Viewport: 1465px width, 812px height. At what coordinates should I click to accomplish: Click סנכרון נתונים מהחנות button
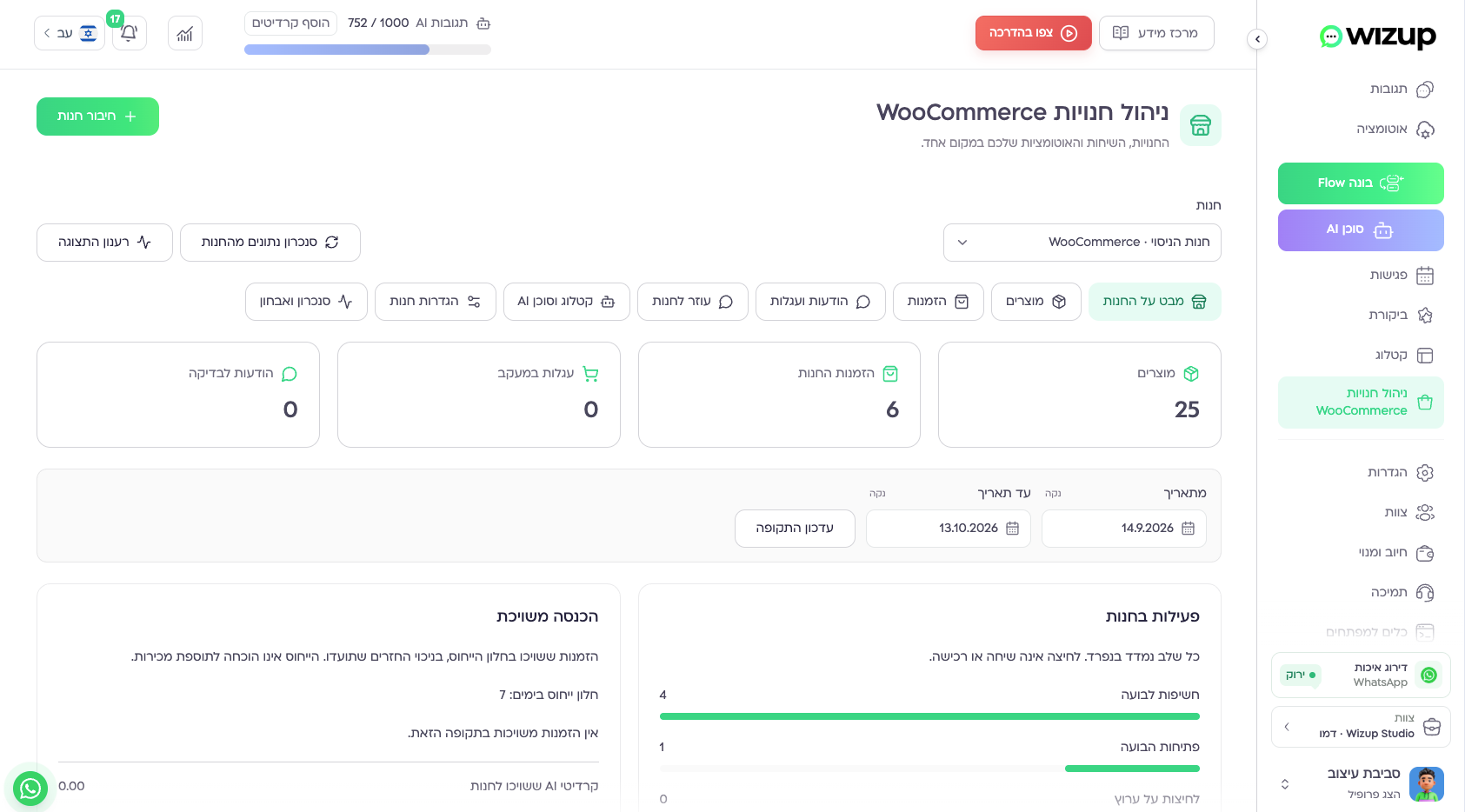pyautogui.click(x=270, y=243)
